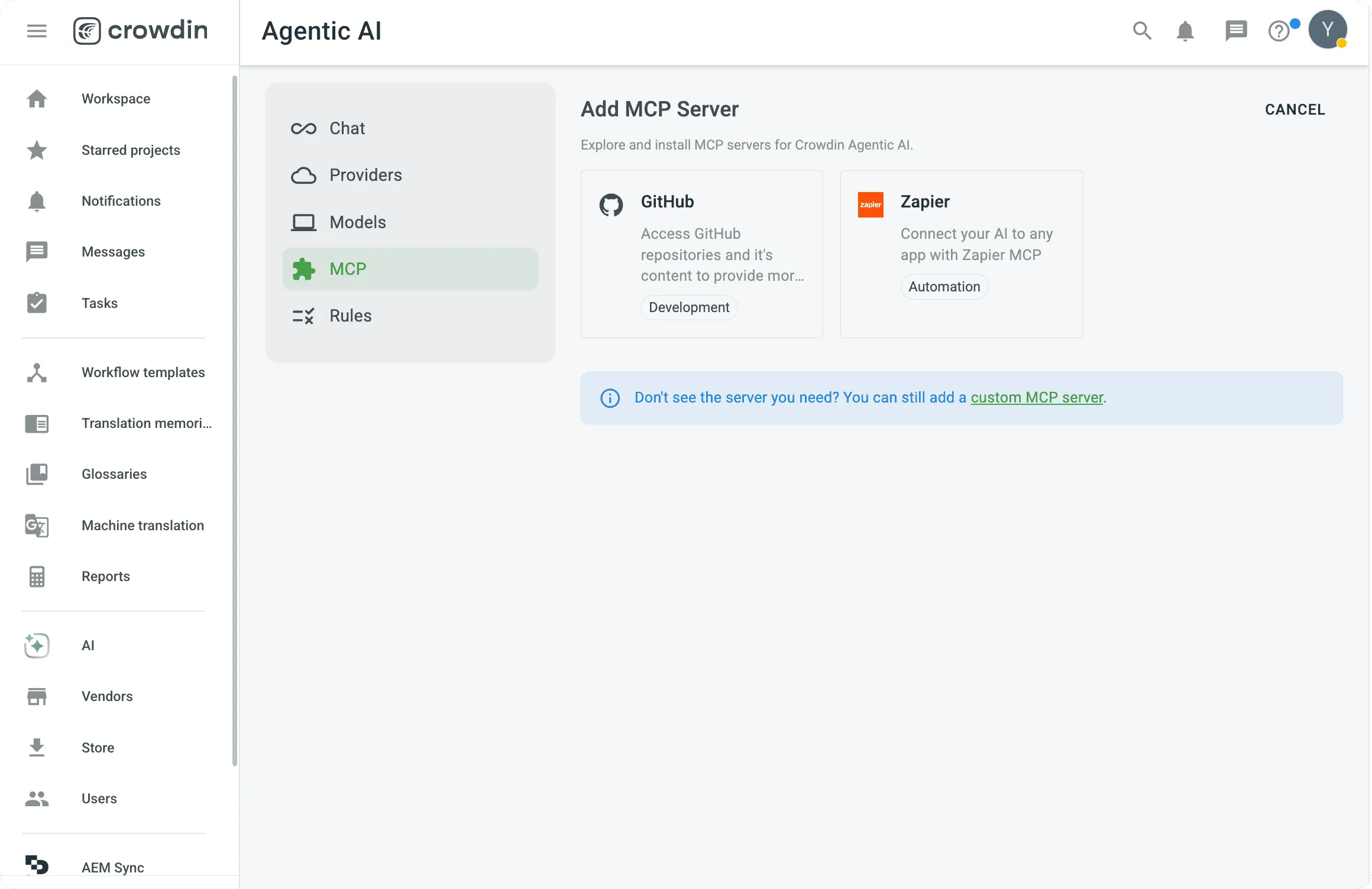Switch to the Chat section
This screenshot has width=1372, height=889.
[347, 128]
